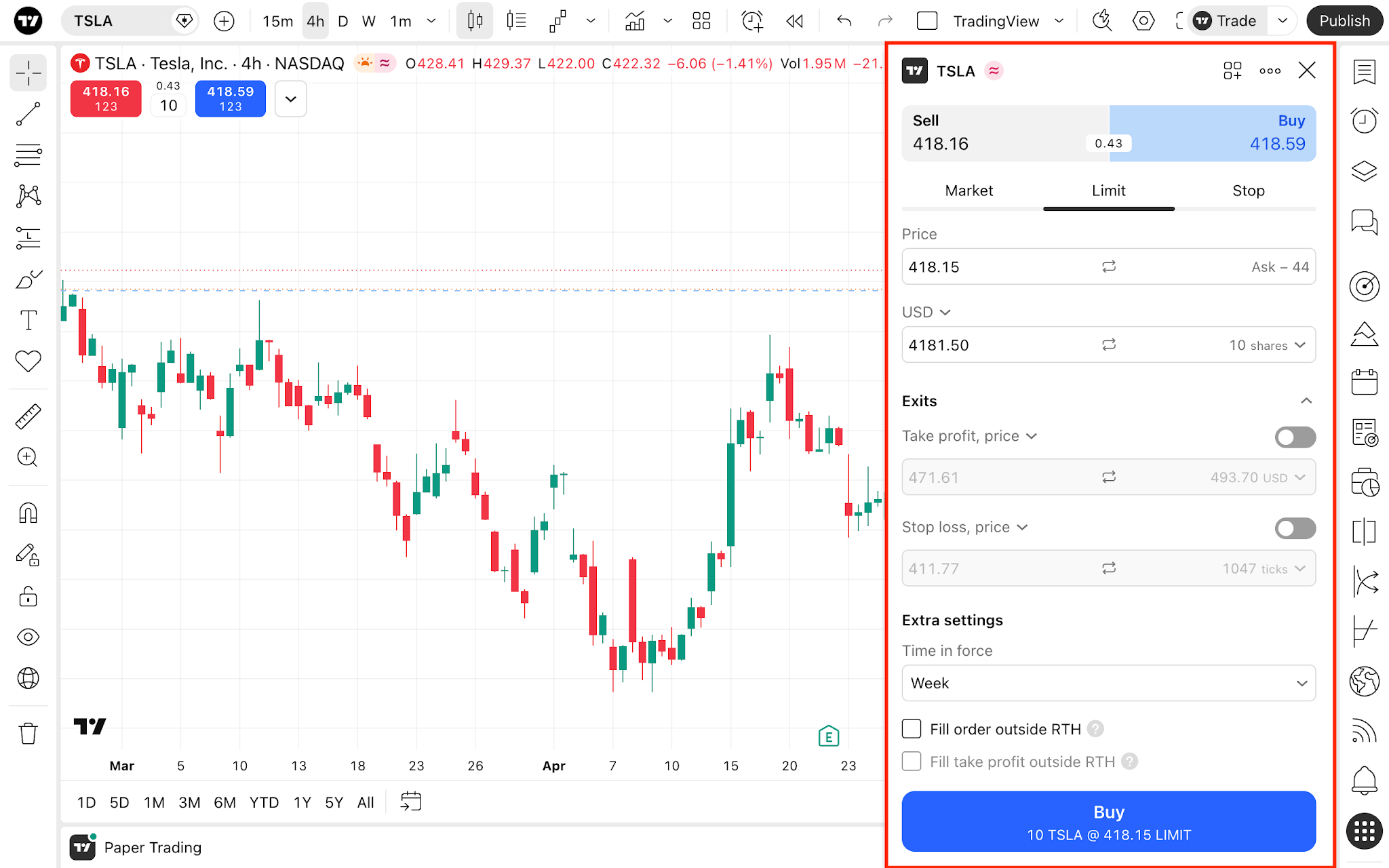Set range to 1Y
Screen dimensions: 1389x868
pos(302,803)
